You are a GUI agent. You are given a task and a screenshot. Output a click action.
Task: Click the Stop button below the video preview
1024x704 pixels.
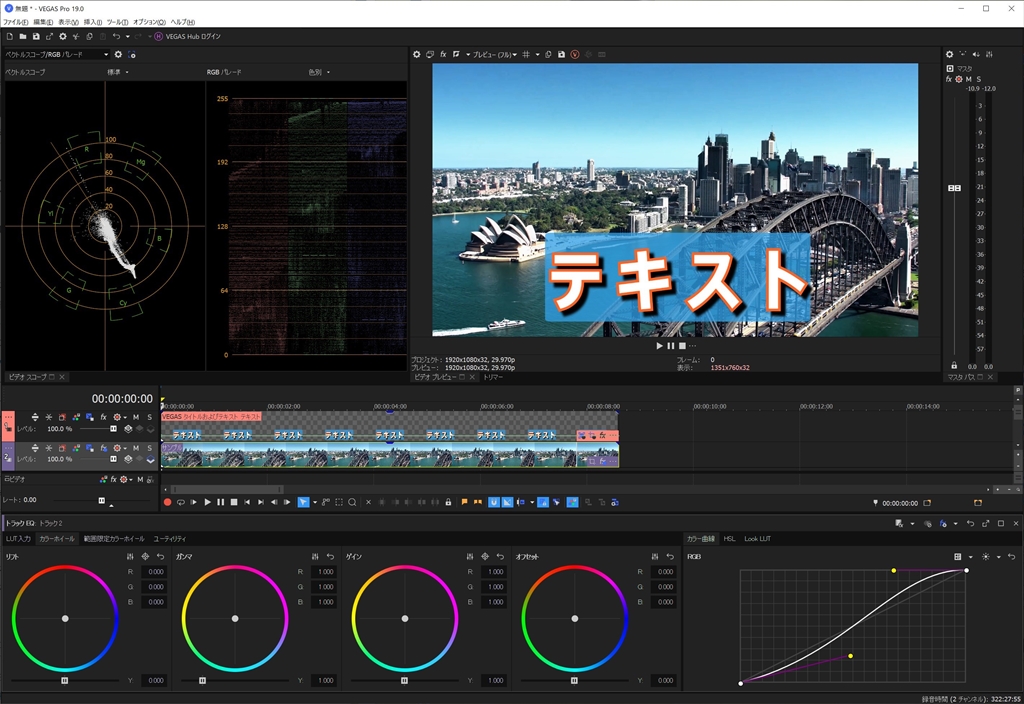click(x=682, y=346)
